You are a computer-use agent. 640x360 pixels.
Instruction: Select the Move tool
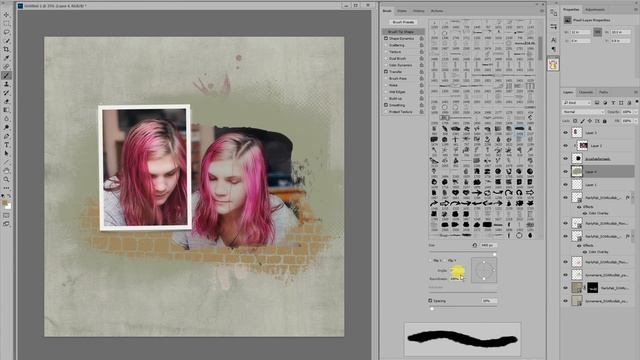(6, 15)
